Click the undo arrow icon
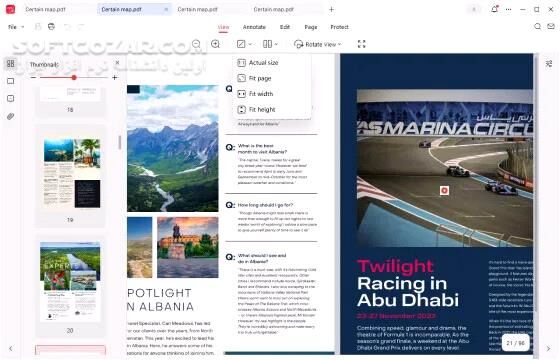This screenshot has height=360, width=560. pos(67,27)
